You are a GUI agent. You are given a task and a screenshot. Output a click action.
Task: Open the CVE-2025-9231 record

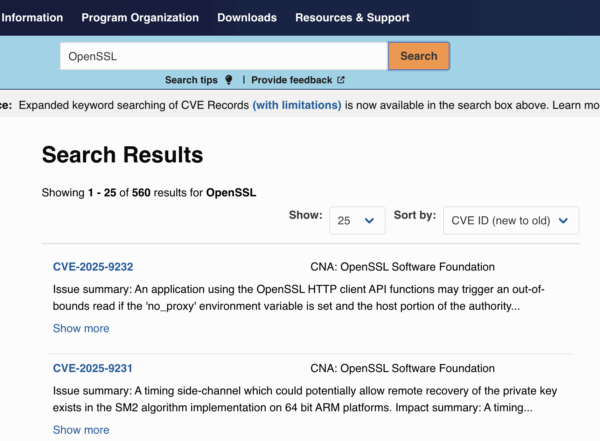tap(93, 368)
